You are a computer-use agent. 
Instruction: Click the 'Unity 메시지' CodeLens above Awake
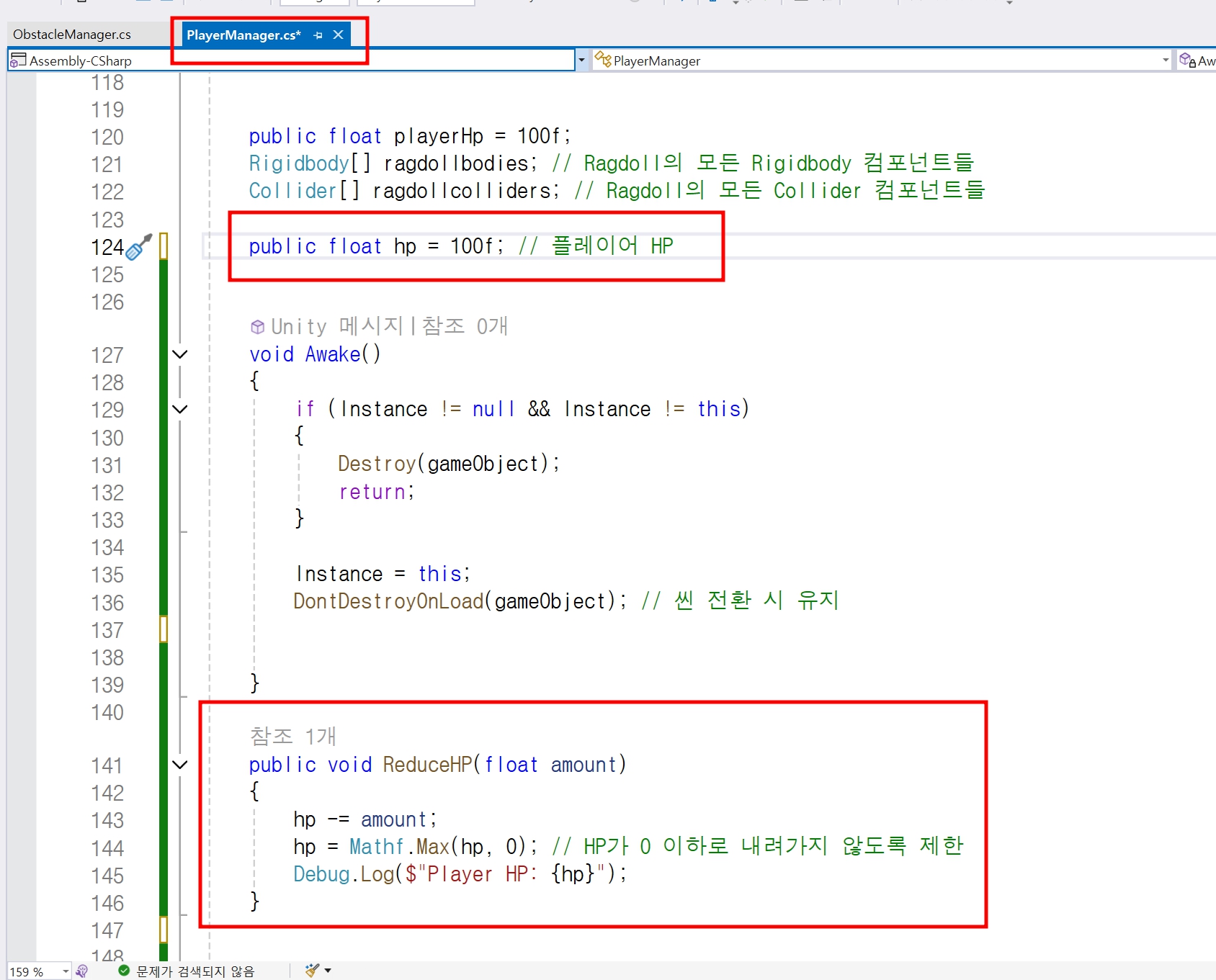tap(336, 326)
